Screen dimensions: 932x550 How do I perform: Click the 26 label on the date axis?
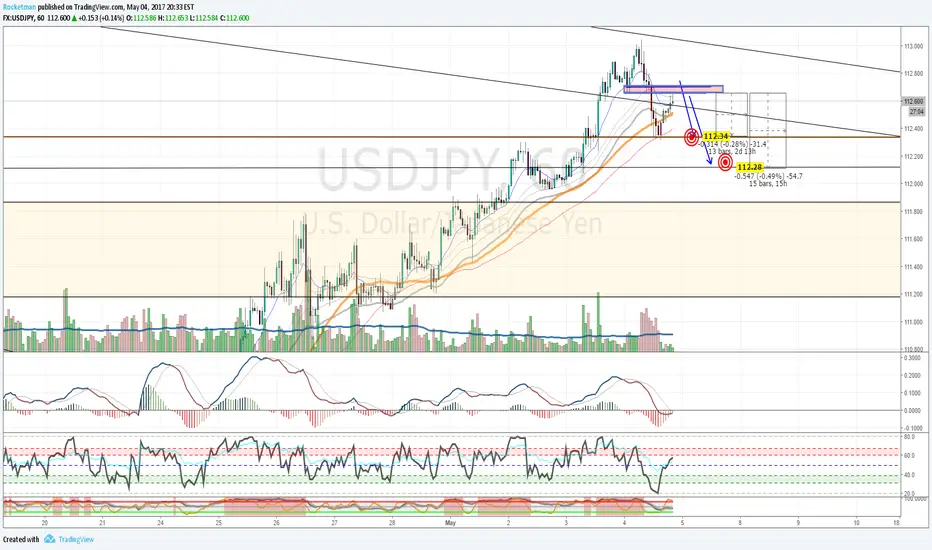point(276,523)
